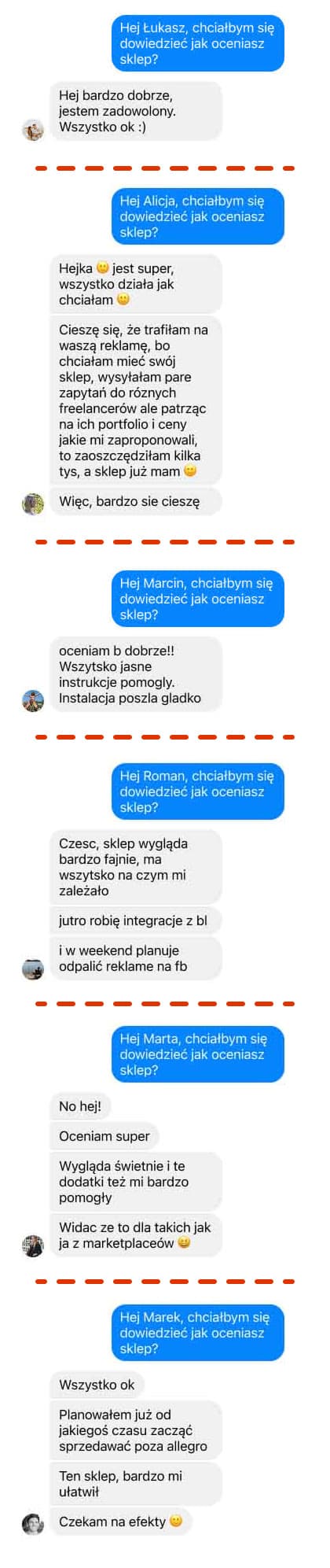
Task: Click emoji after 'marketplaceów' in Marta's message
Action: (x=184, y=1242)
